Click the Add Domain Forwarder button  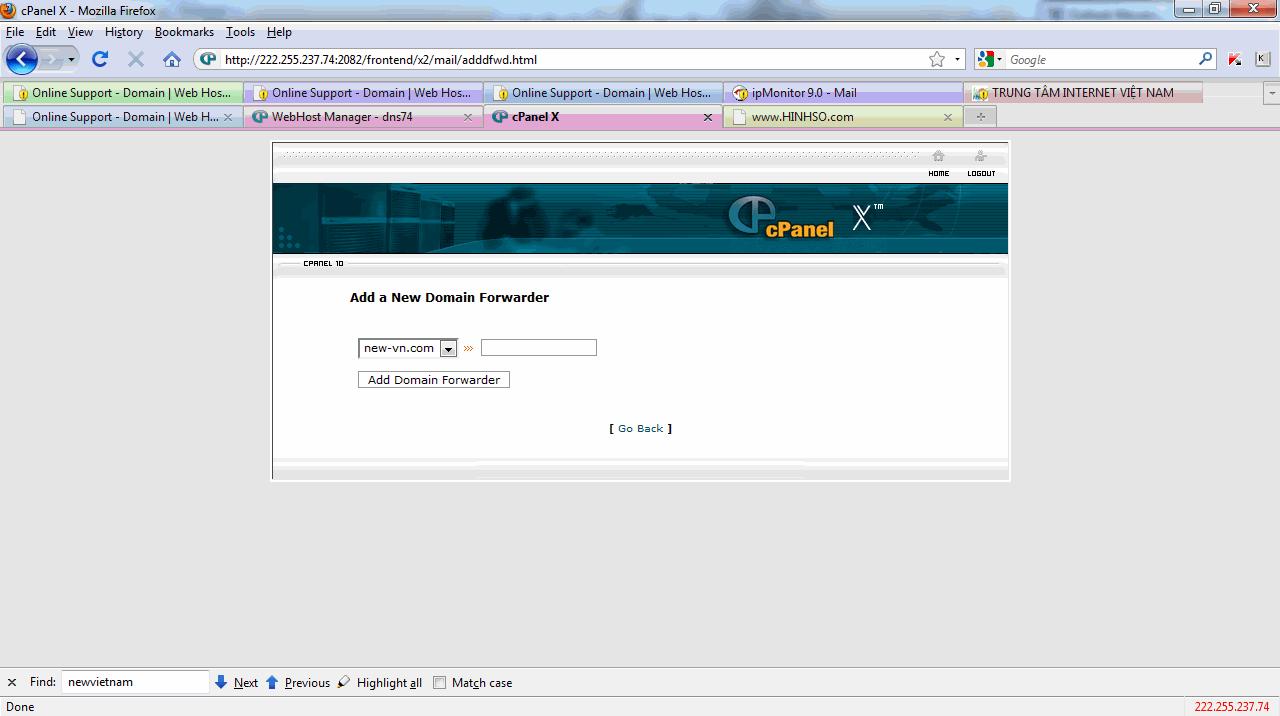tap(434, 380)
